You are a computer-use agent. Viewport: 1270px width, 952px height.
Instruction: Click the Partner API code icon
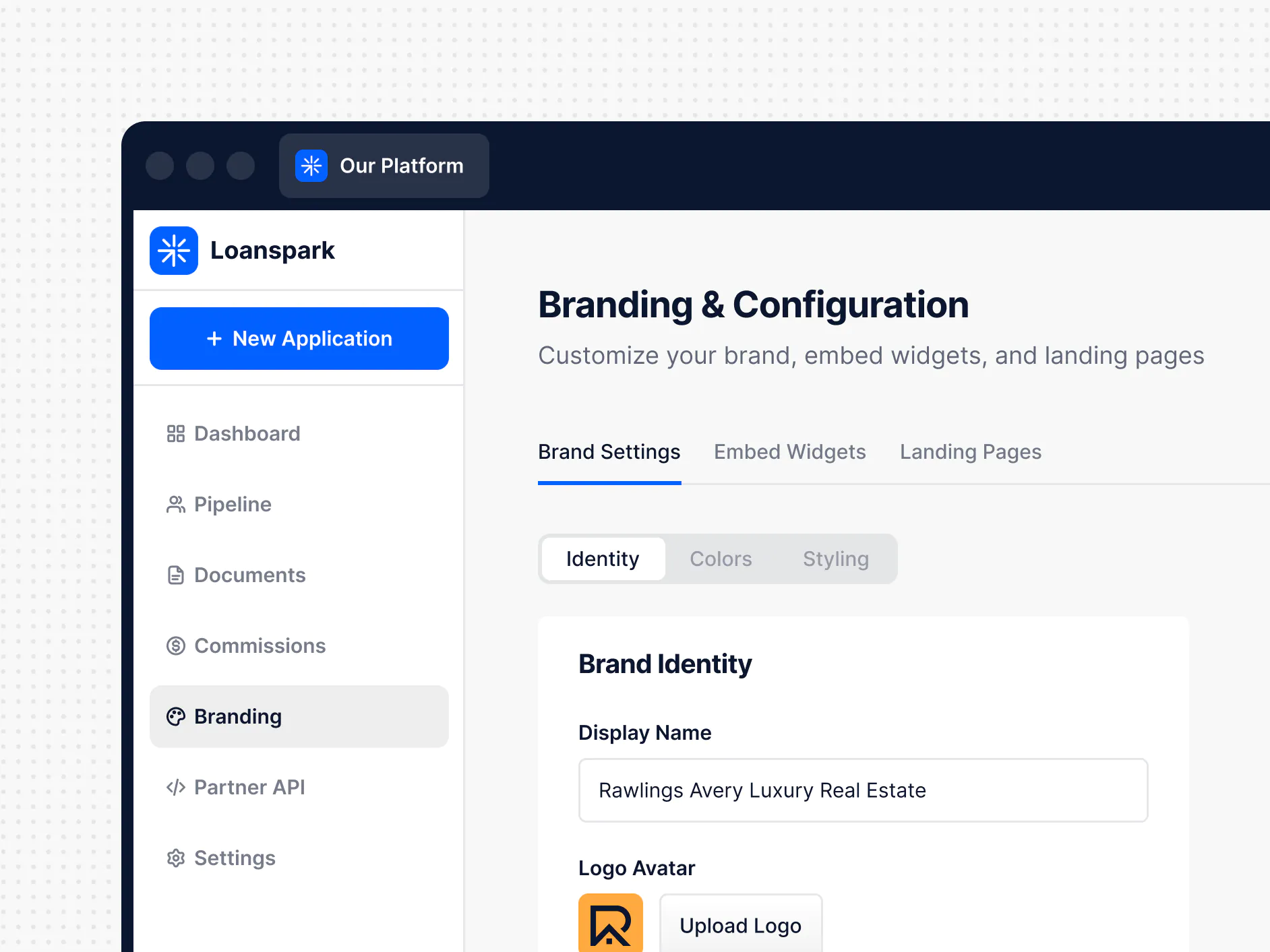pos(176,788)
